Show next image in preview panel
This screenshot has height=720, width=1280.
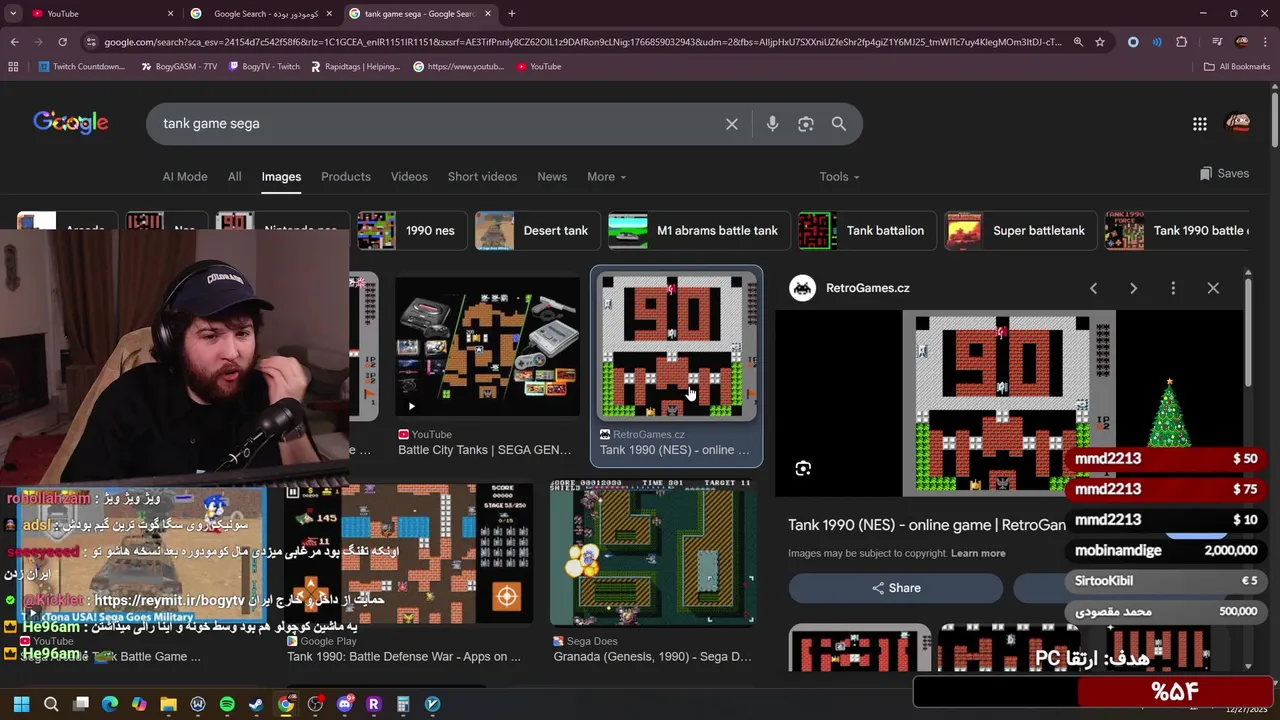pyautogui.click(x=1133, y=288)
